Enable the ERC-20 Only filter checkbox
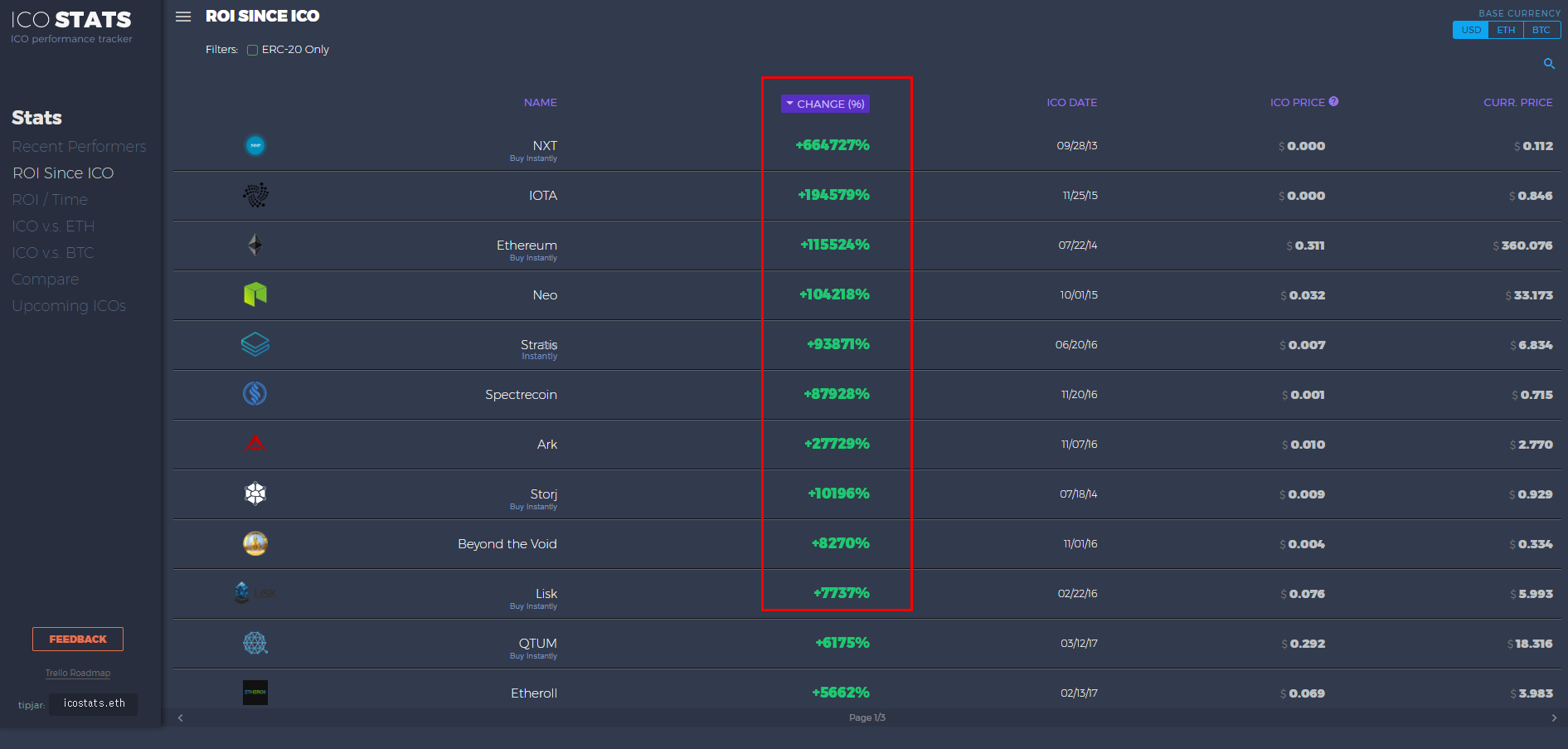The height and width of the screenshot is (749, 1568). coord(252,50)
